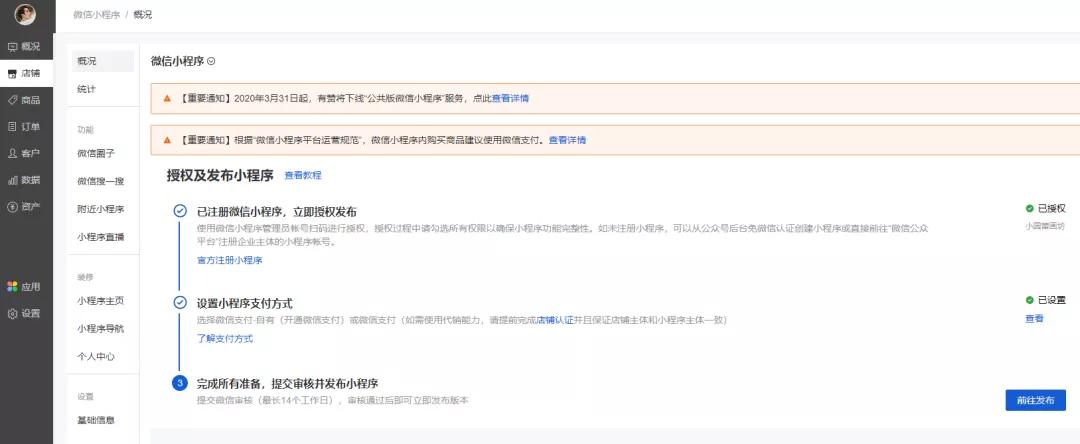Open 附近小程序 feature

[x=103, y=209]
